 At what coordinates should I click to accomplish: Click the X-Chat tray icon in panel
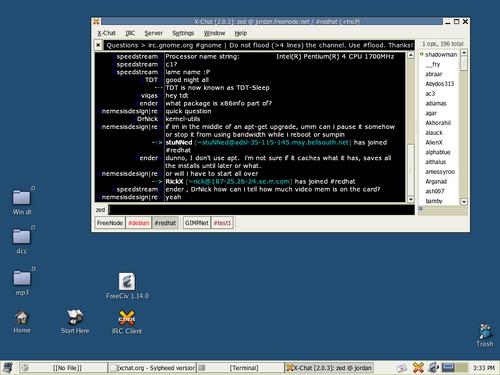[418, 368]
